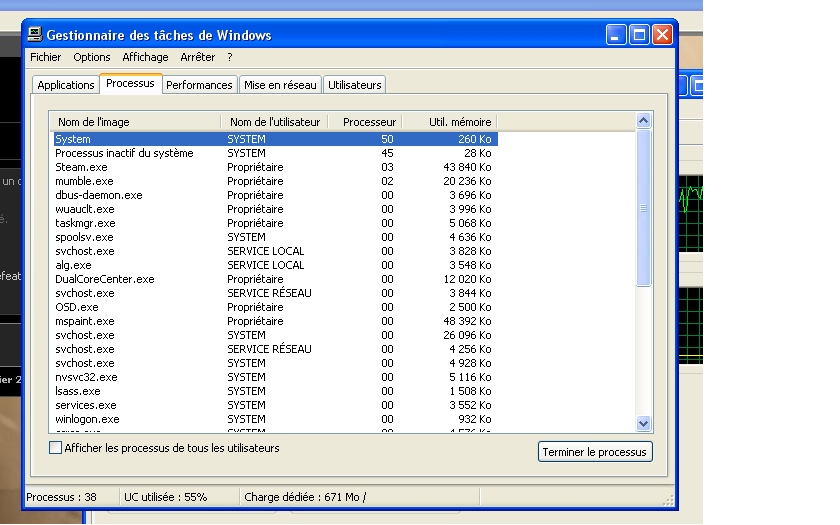Screen dimensions: 840x525
Task: Select the dbus-daemon.exe process
Action: [x=276, y=195]
